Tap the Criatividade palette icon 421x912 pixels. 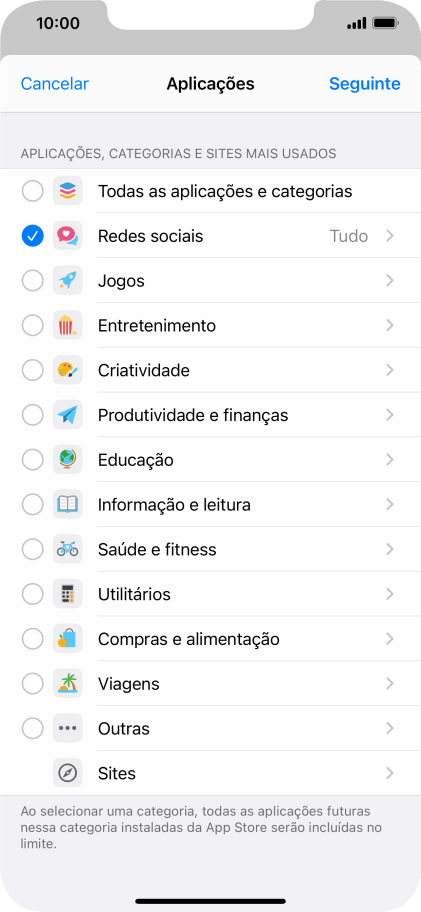(x=67, y=370)
